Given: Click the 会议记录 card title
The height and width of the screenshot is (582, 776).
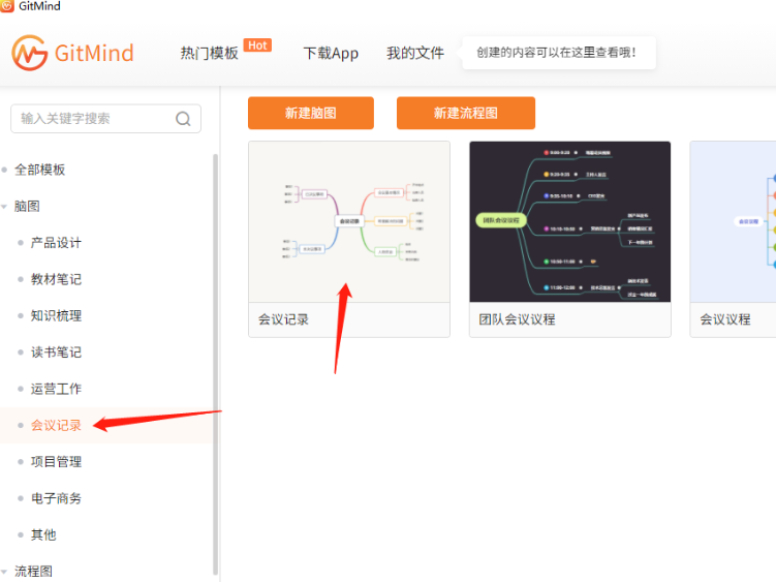Looking at the screenshot, I should 284,320.
